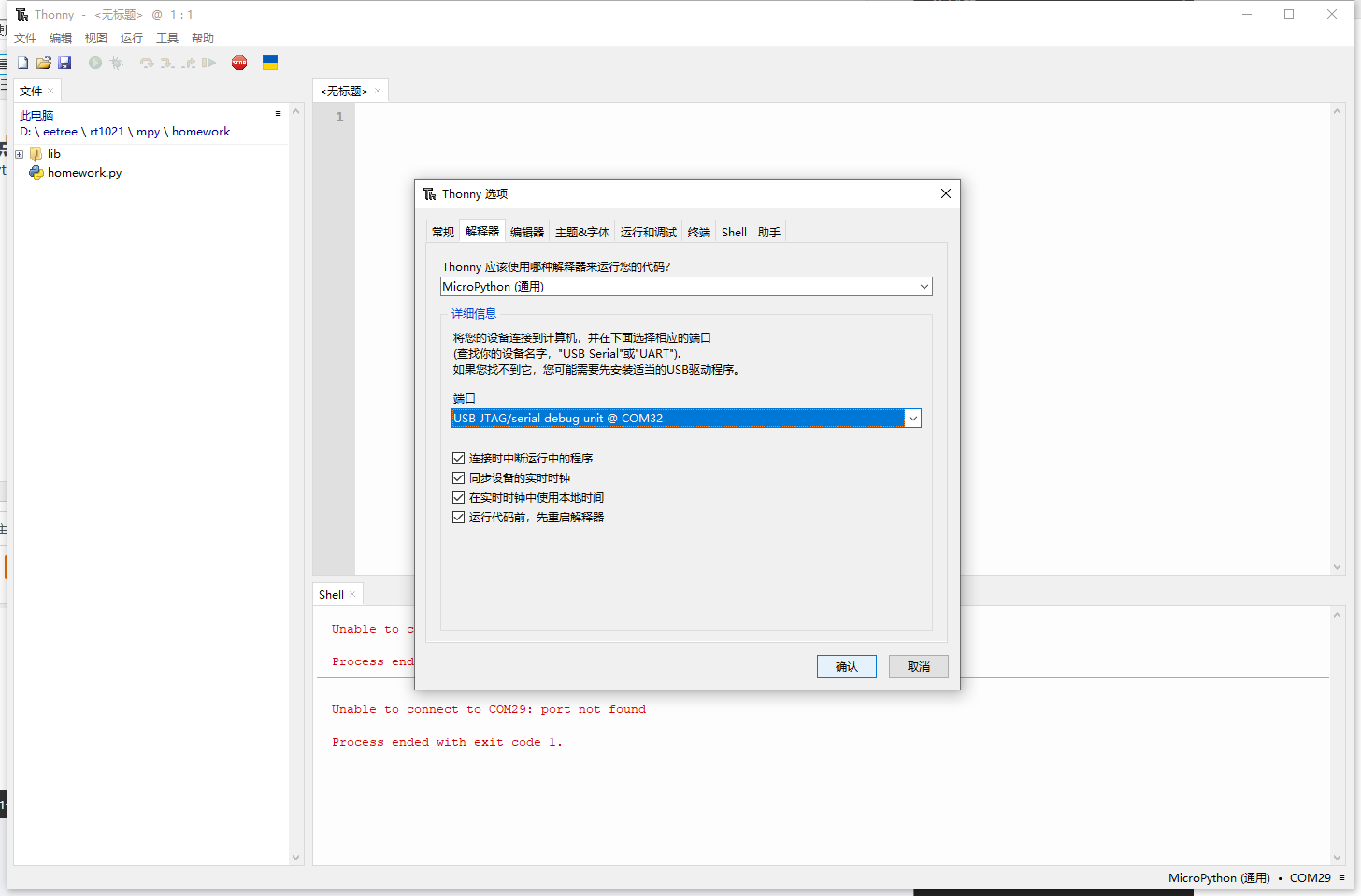The width and height of the screenshot is (1361, 896).
Task: Select the 解释器 tab
Action: [x=482, y=231]
